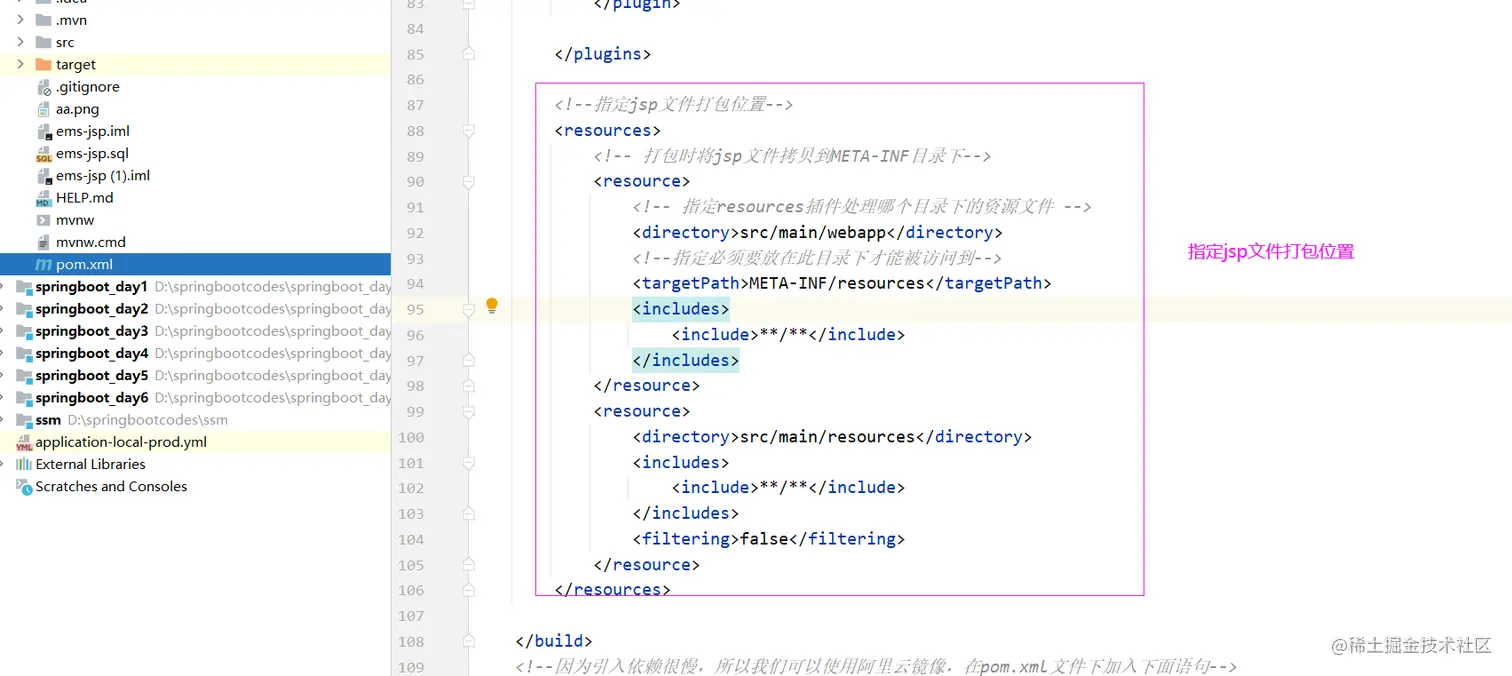Image resolution: width=1512 pixels, height=676 pixels.
Task: Click the YML icon of application-local-prod.yml
Action: pos(24,442)
